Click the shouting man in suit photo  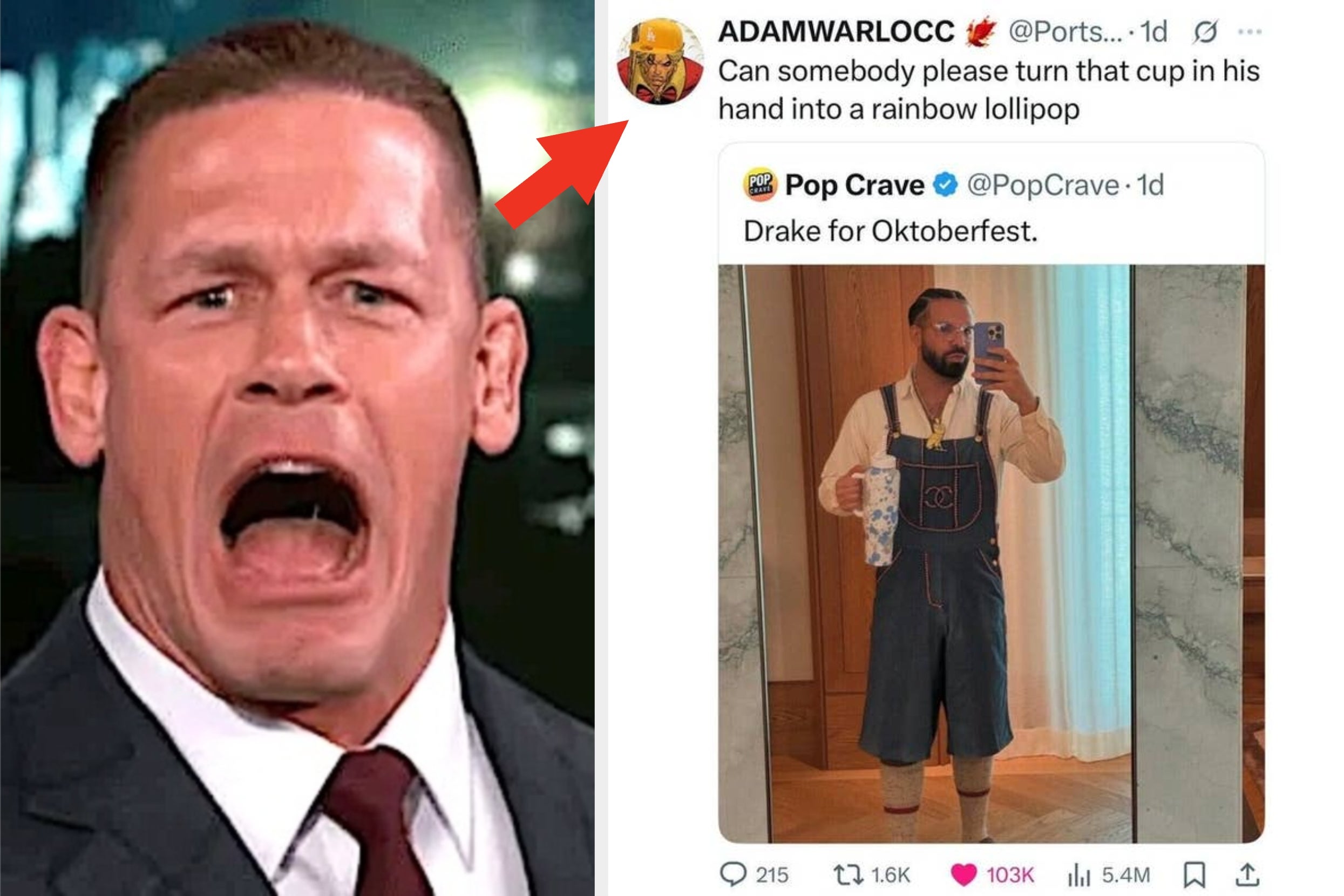pos(297,448)
